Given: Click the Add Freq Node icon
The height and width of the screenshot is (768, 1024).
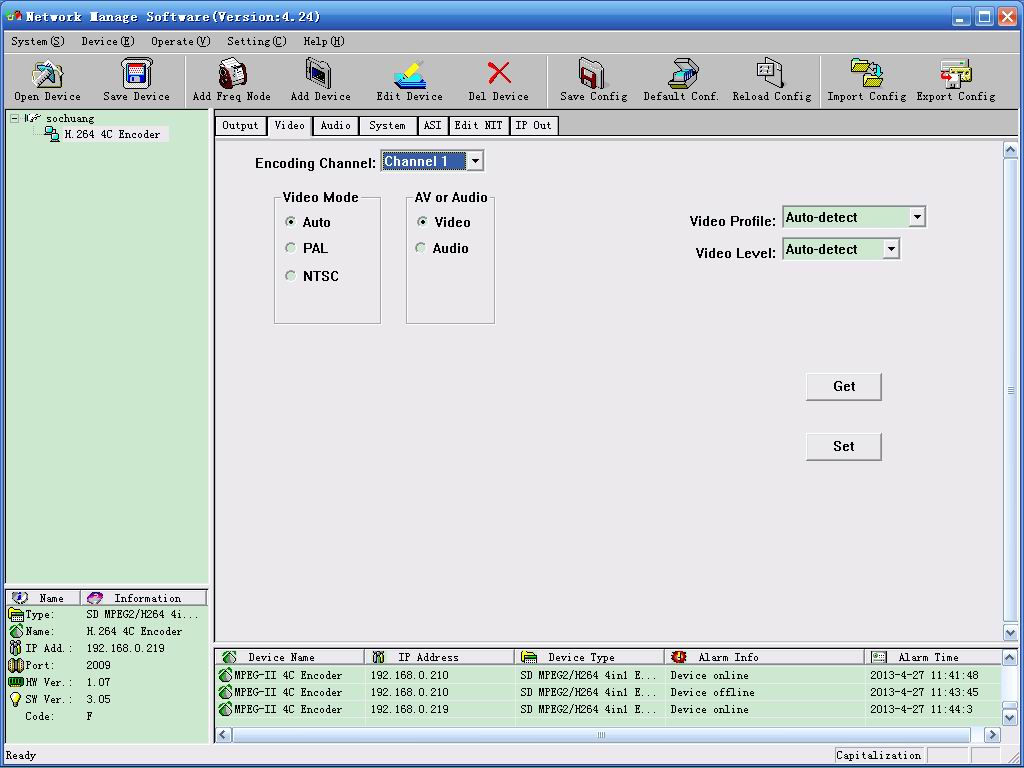Looking at the screenshot, I should coord(231,73).
